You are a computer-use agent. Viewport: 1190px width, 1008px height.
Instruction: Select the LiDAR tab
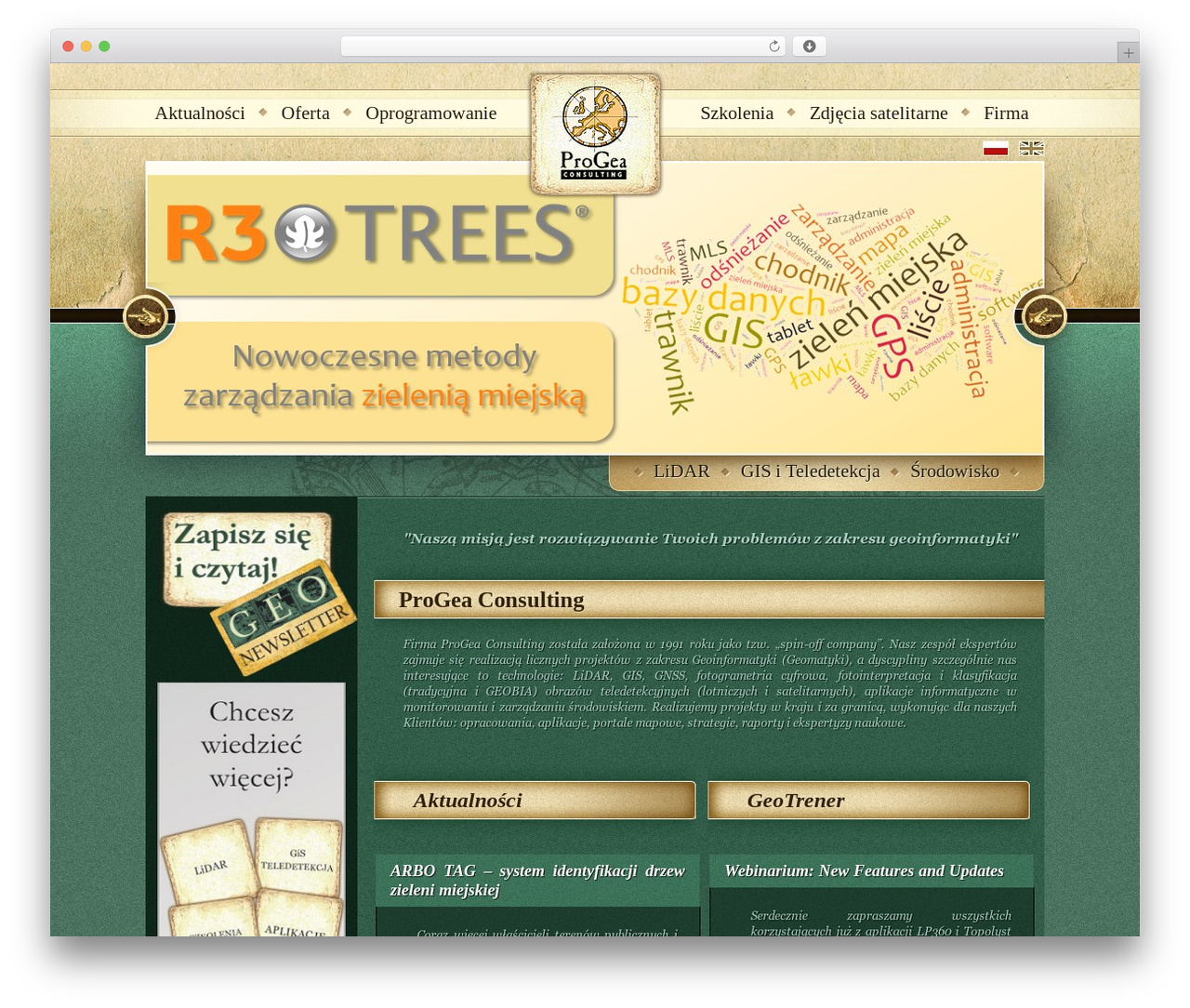click(x=681, y=471)
